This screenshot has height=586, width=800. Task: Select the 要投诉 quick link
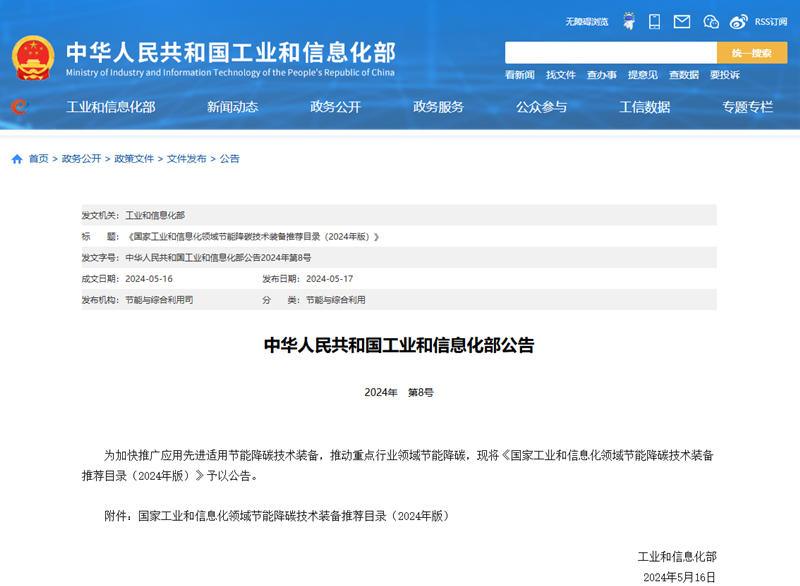724,75
